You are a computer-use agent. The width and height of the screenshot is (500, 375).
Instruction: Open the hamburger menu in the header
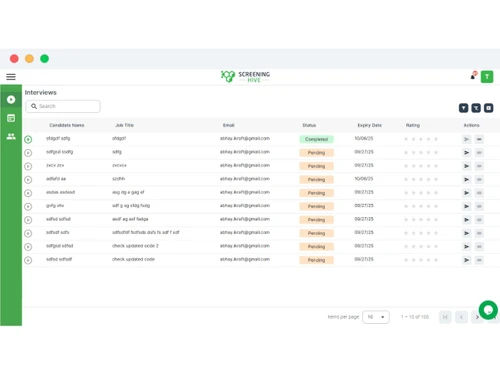[11, 77]
